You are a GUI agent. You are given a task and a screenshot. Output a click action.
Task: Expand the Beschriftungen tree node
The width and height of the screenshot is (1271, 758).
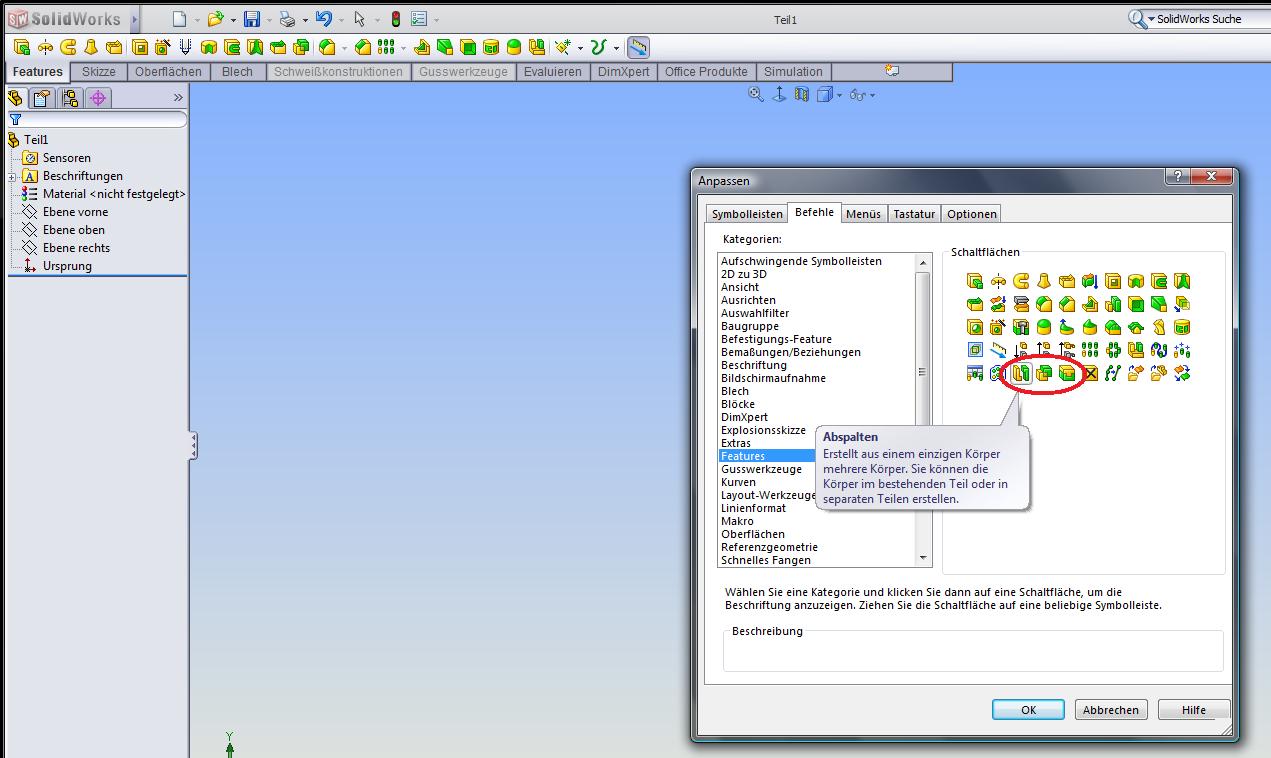click(12, 176)
